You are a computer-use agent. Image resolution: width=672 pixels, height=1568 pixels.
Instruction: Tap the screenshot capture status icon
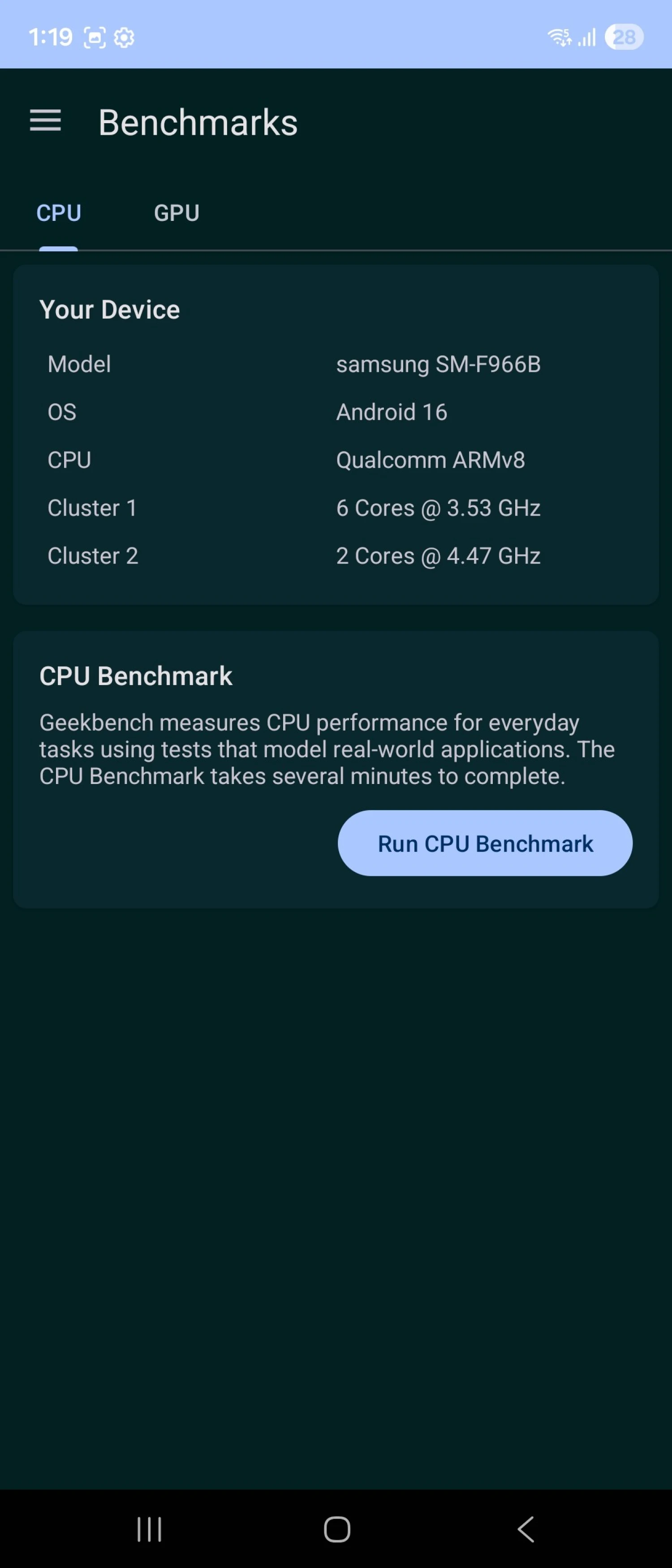click(x=95, y=38)
